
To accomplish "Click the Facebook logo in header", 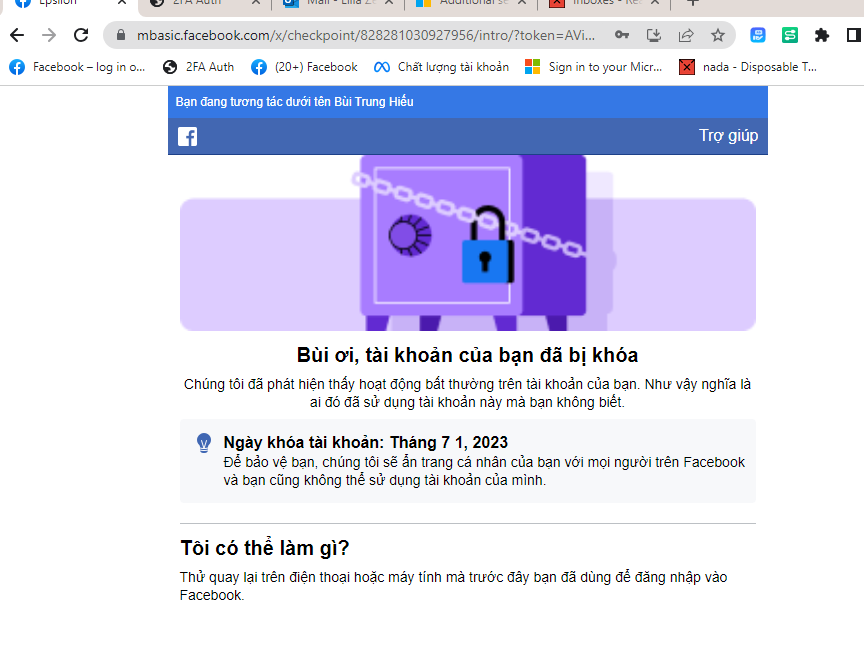I will pos(187,136).
